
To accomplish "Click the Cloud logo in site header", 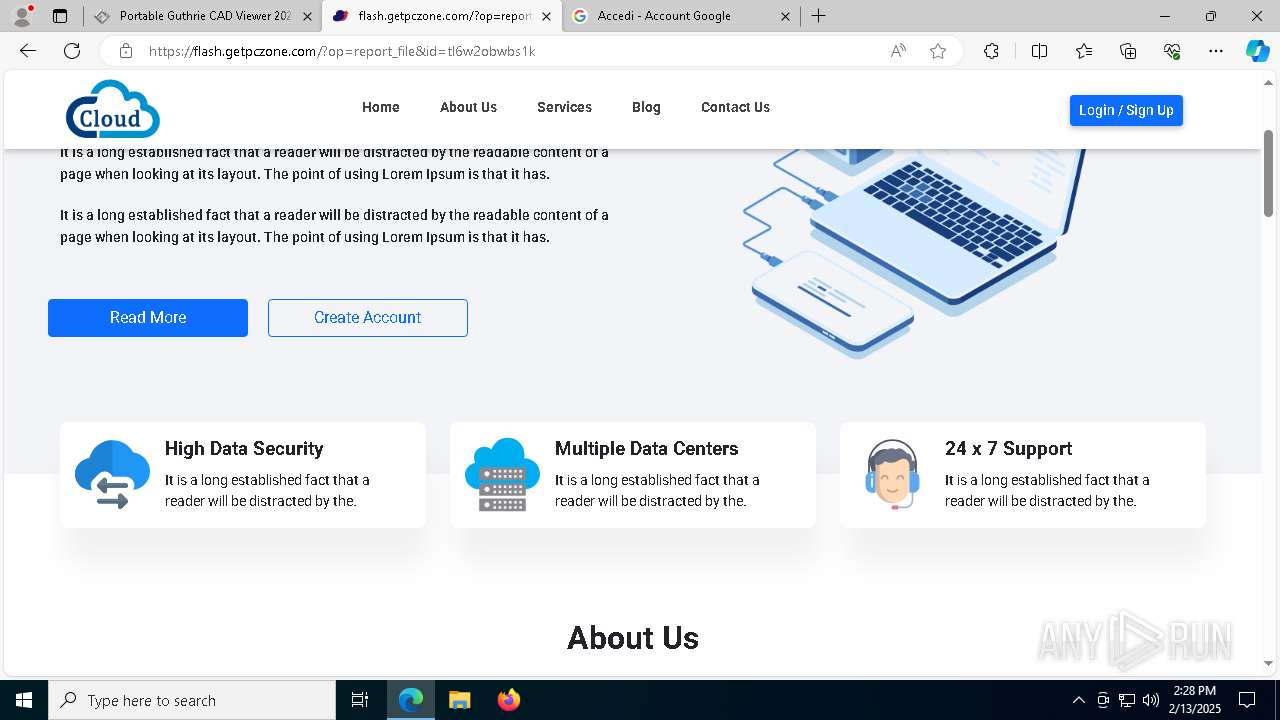I will coord(113,109).
